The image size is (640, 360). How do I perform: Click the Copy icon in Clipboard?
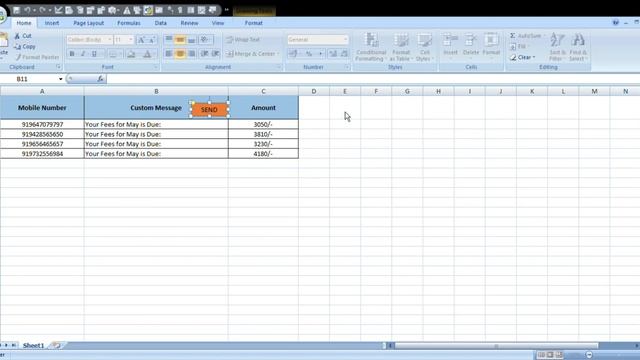pos(18,47)
